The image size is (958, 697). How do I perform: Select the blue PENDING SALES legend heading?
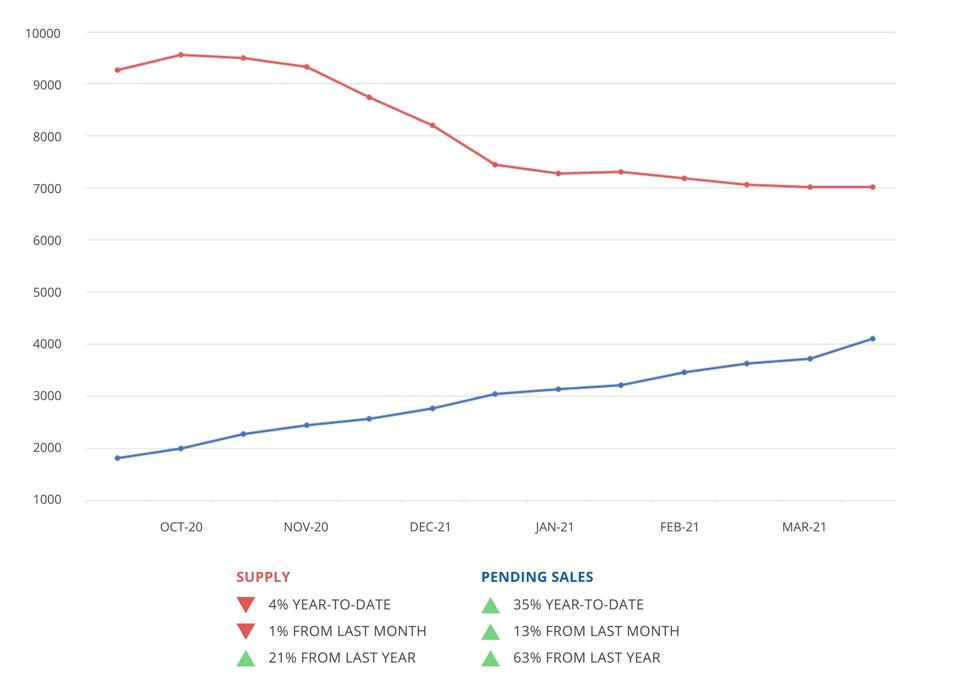[x=537, y=577]
